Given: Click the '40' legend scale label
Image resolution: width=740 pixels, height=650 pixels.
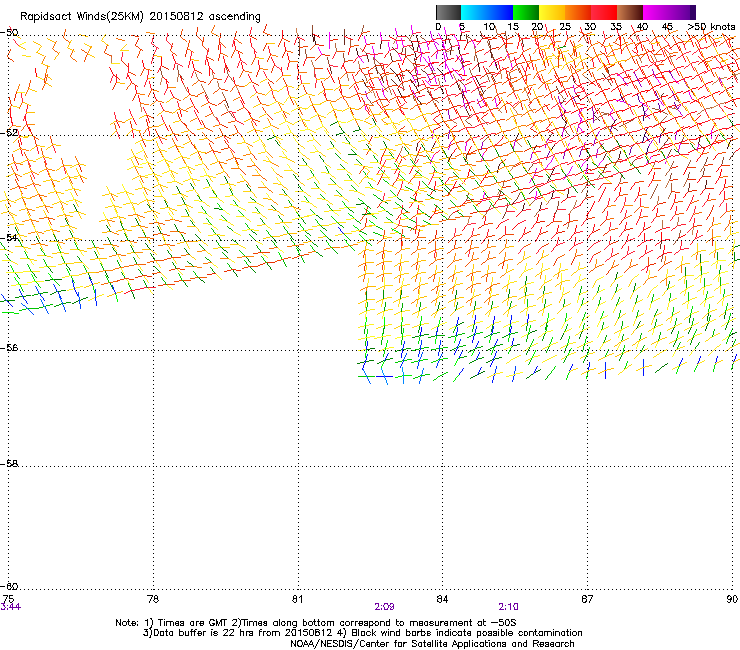Looking at the screenshot, I should 642,27.
